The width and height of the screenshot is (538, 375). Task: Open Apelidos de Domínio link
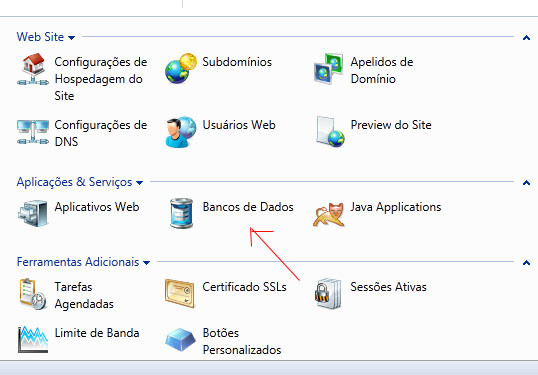382,70
